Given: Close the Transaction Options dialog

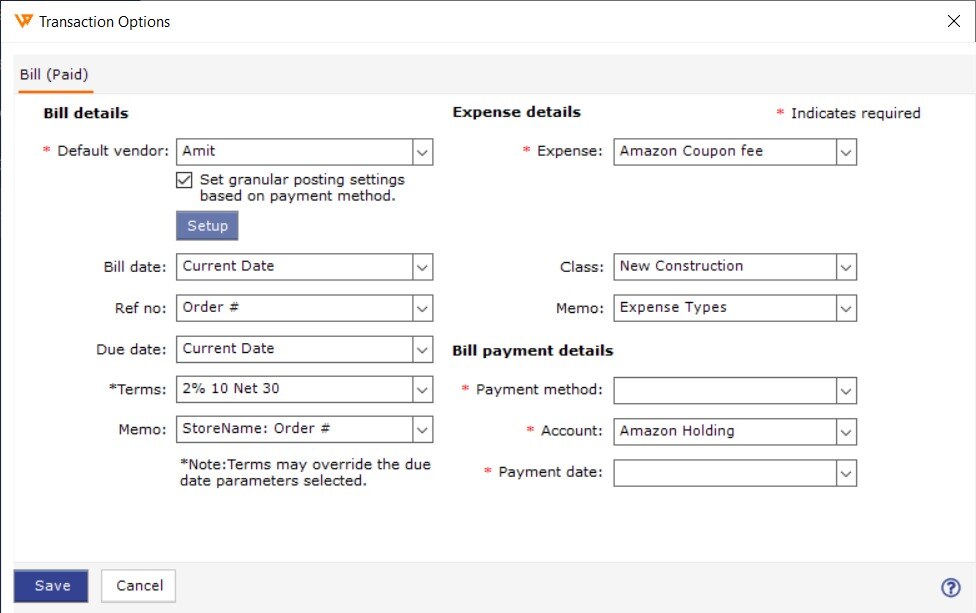Looking at the screenshot, I should (x=953, y=21).
